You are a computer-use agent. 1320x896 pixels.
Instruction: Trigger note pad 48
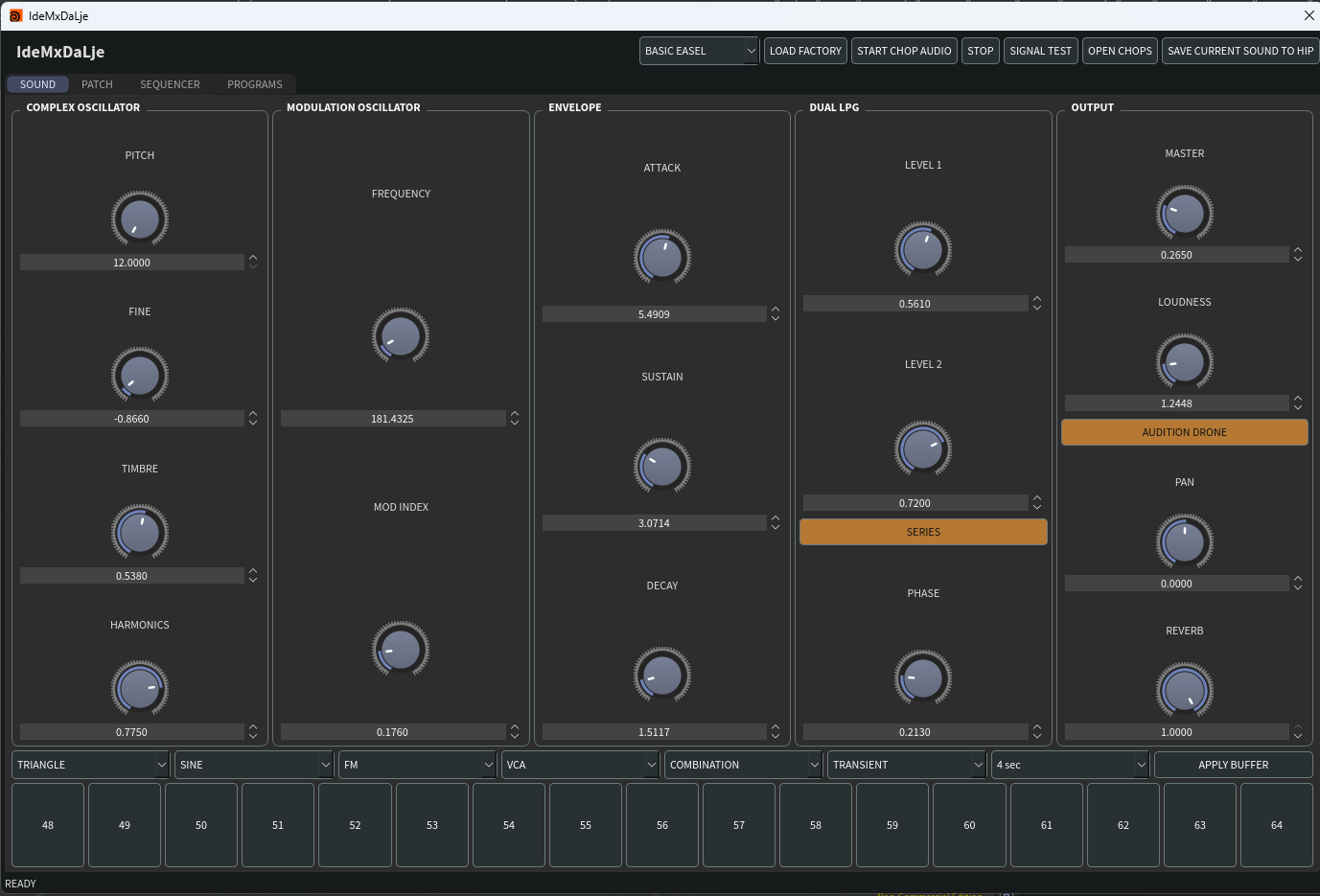tap(48, 825)
